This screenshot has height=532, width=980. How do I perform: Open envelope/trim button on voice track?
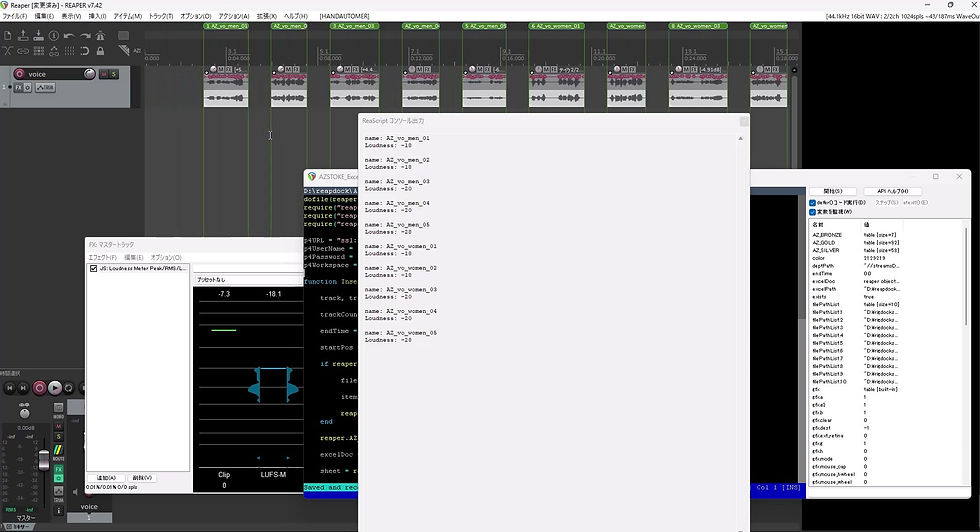(x=45, y=88)
